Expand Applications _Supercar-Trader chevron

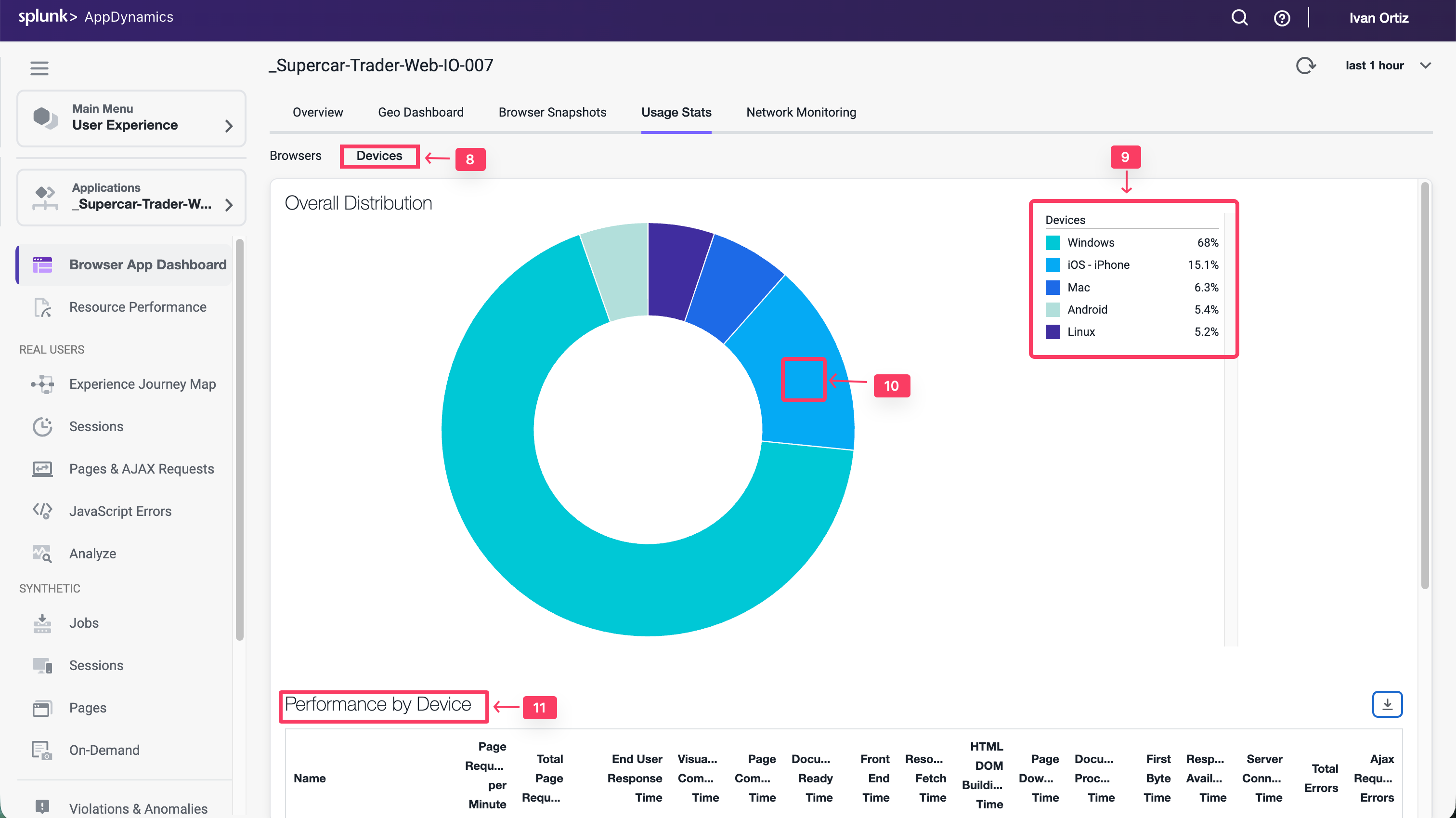[x=228, y=204]
